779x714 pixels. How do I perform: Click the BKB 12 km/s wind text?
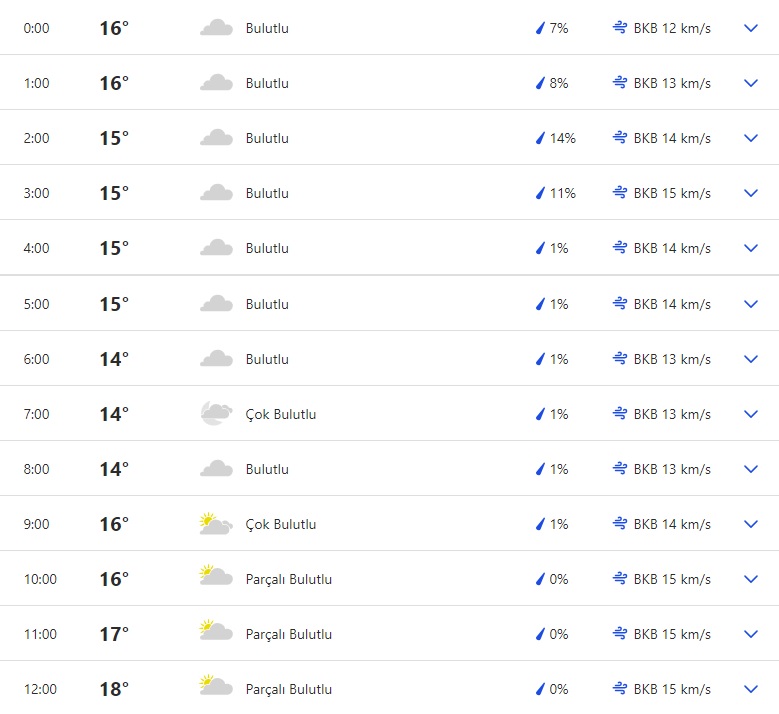[x=672, y=28]
